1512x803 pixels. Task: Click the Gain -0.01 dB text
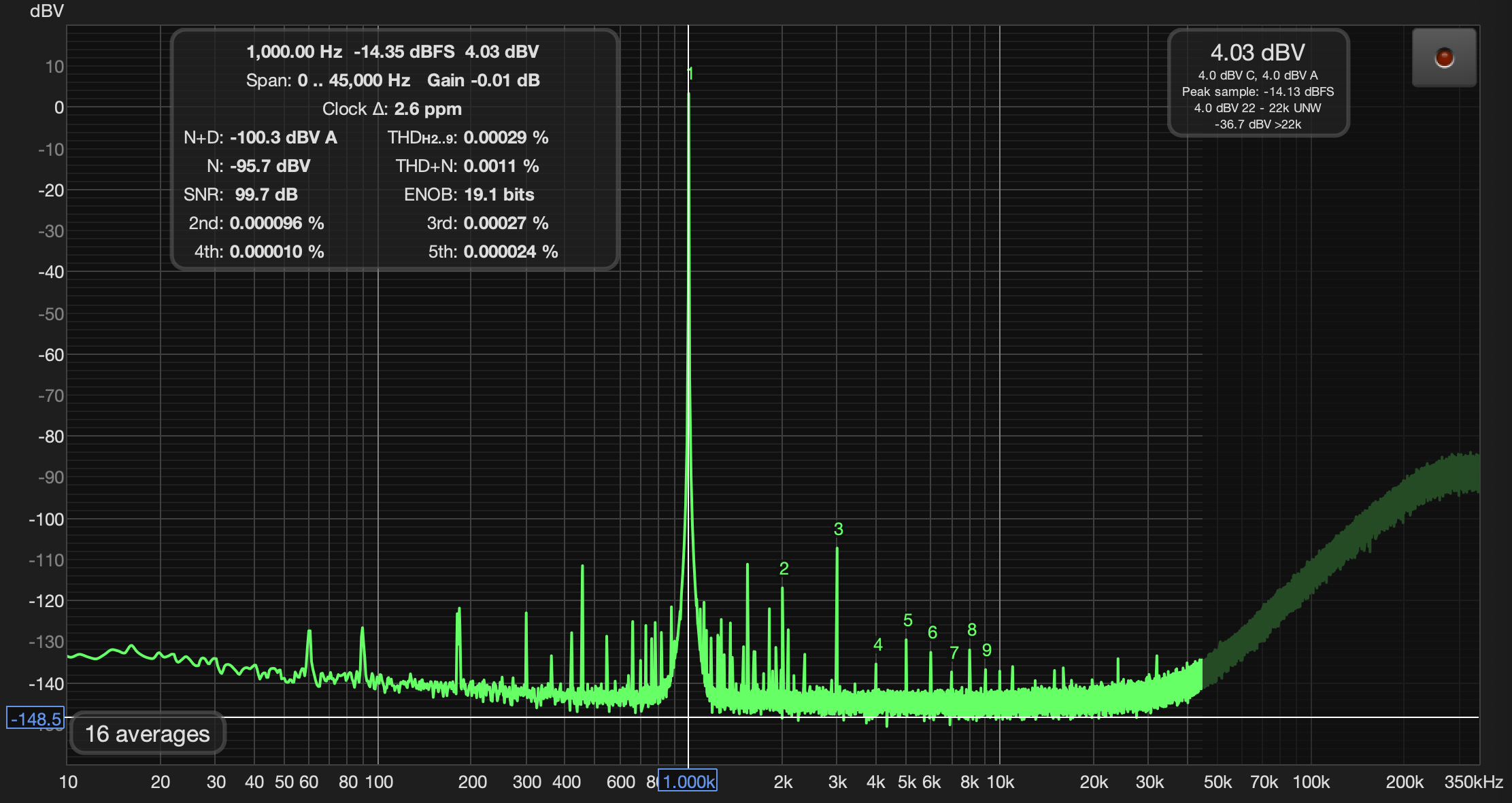(x=484, y=80)
